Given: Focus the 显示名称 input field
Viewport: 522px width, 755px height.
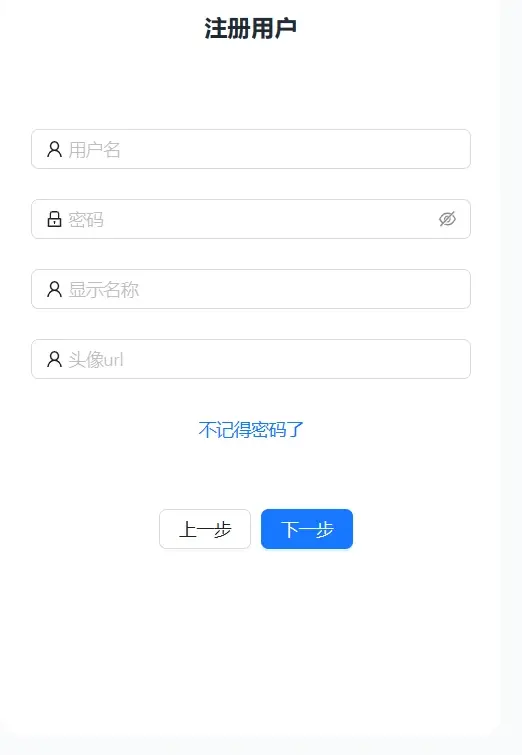Looking at the screenshot, I should pos(251,289).
